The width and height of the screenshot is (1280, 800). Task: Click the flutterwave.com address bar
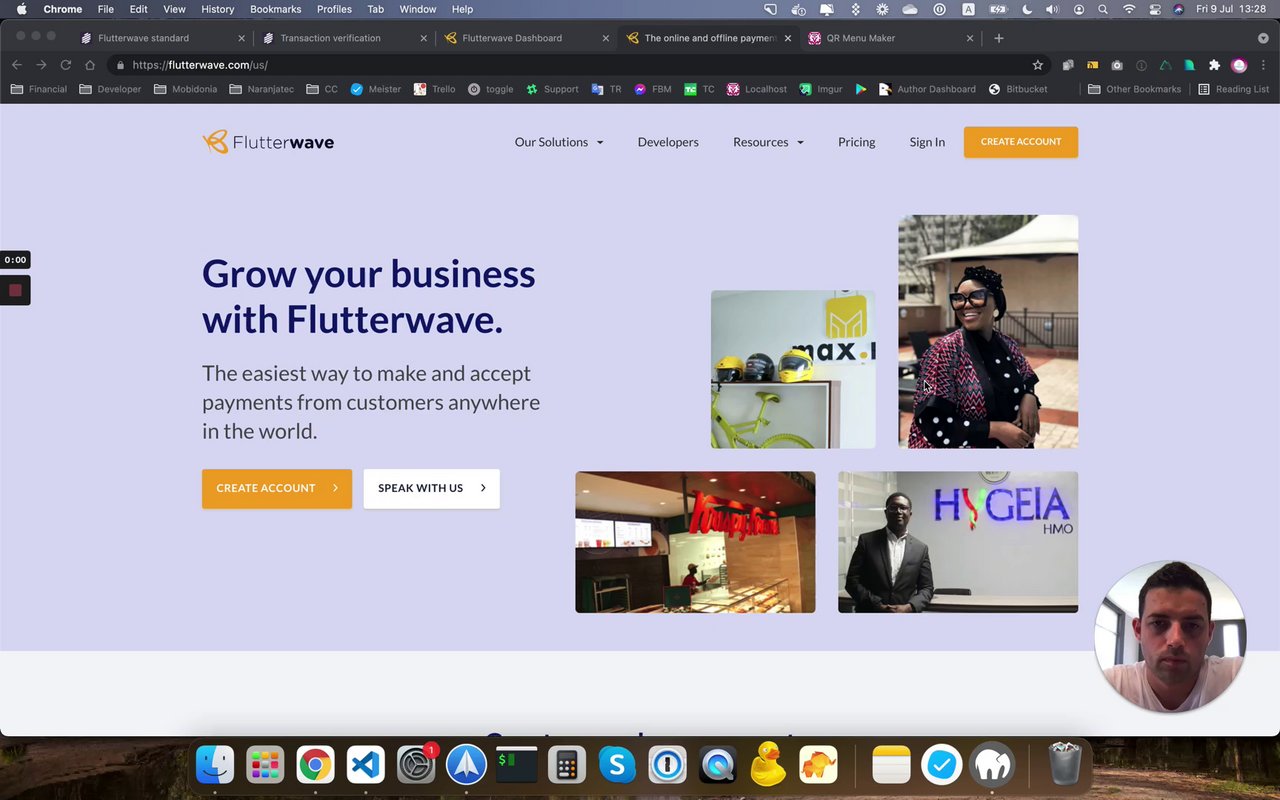pyautogui.click(x=580, y=65)
